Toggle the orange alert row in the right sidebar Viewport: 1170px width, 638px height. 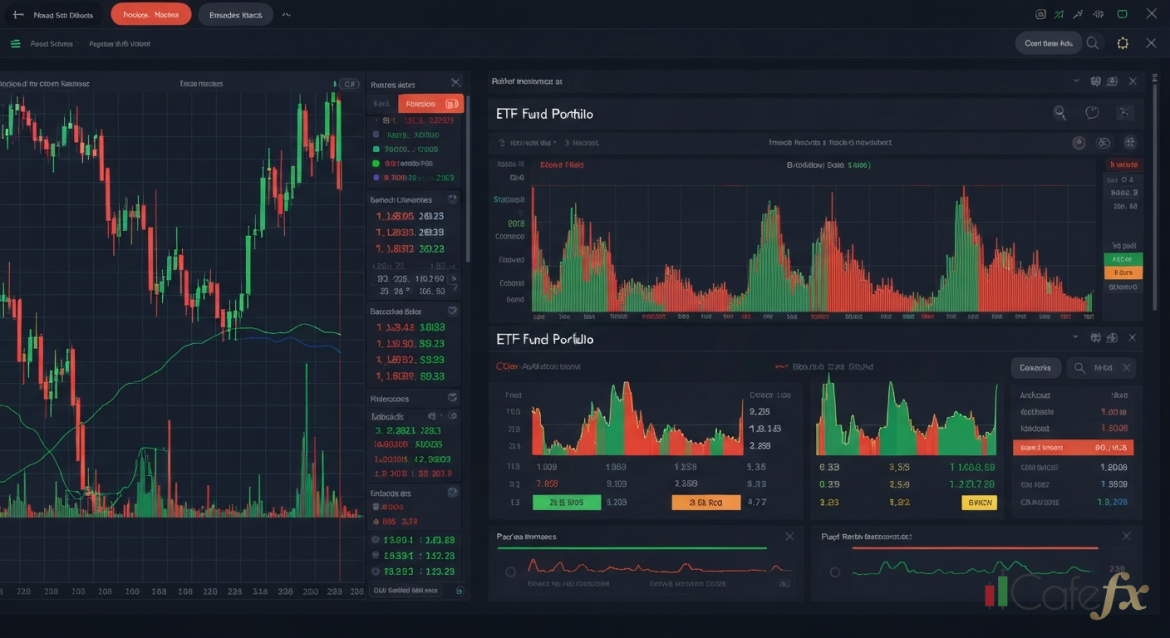tap(1122, 272)
